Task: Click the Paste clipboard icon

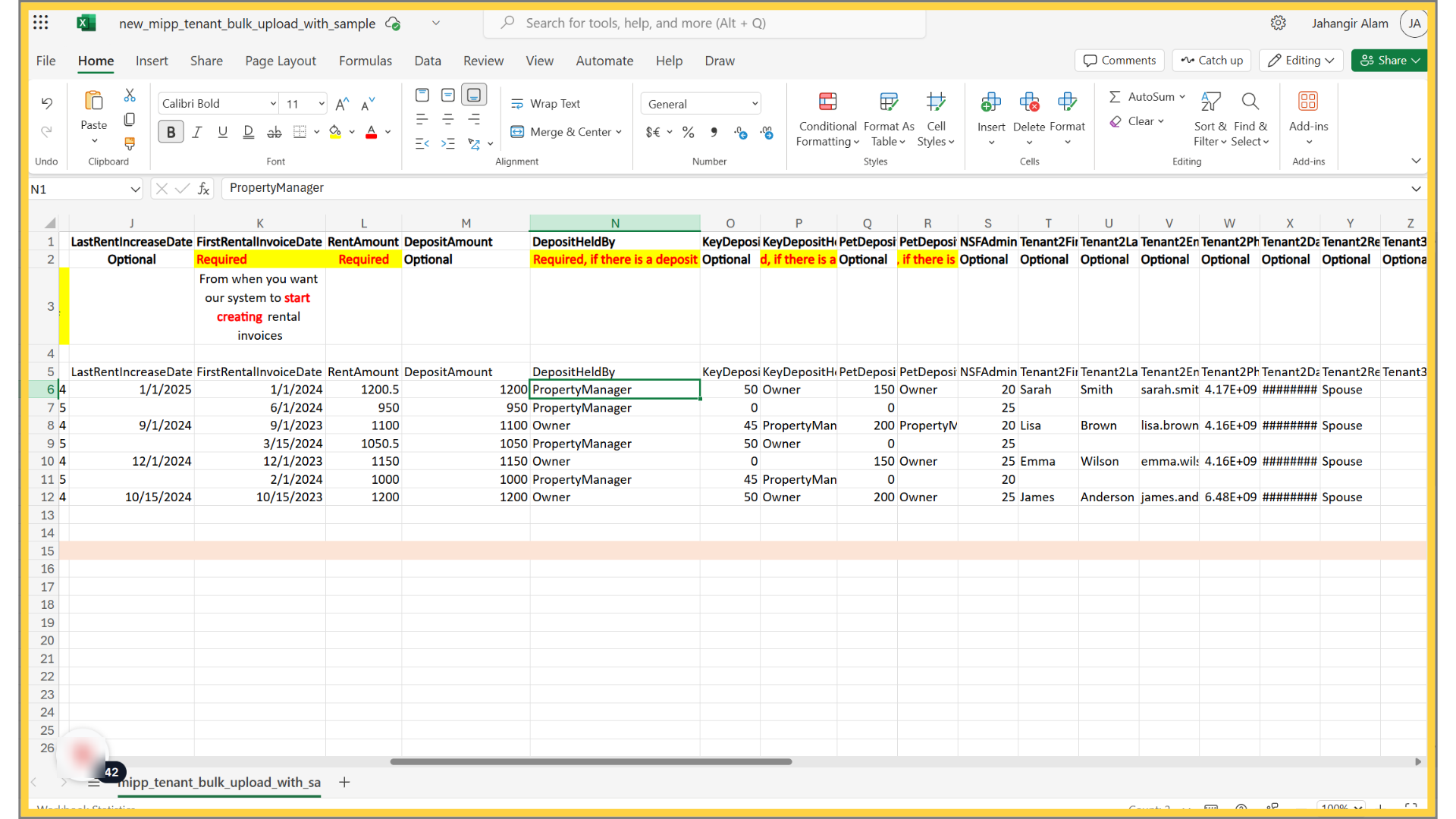Action: pos(94,101)
